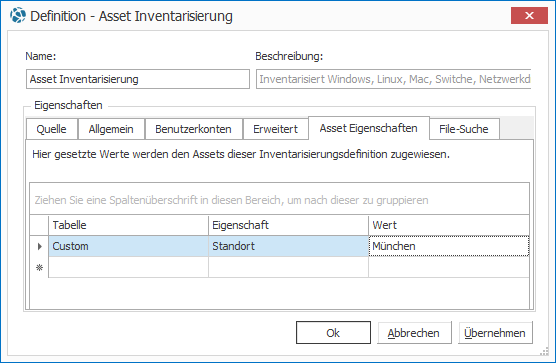Sort by the Tabelle column header
The height and width of the screenshot is (363, 556).
click(x=128, y=225)
